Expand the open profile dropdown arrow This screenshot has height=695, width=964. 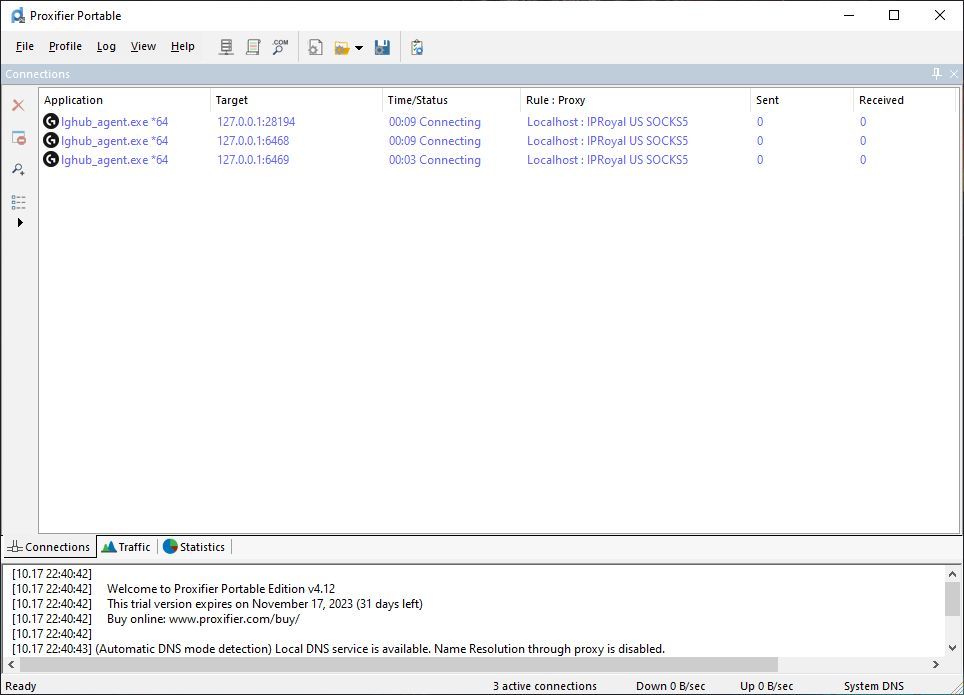[x=359, y=48]
